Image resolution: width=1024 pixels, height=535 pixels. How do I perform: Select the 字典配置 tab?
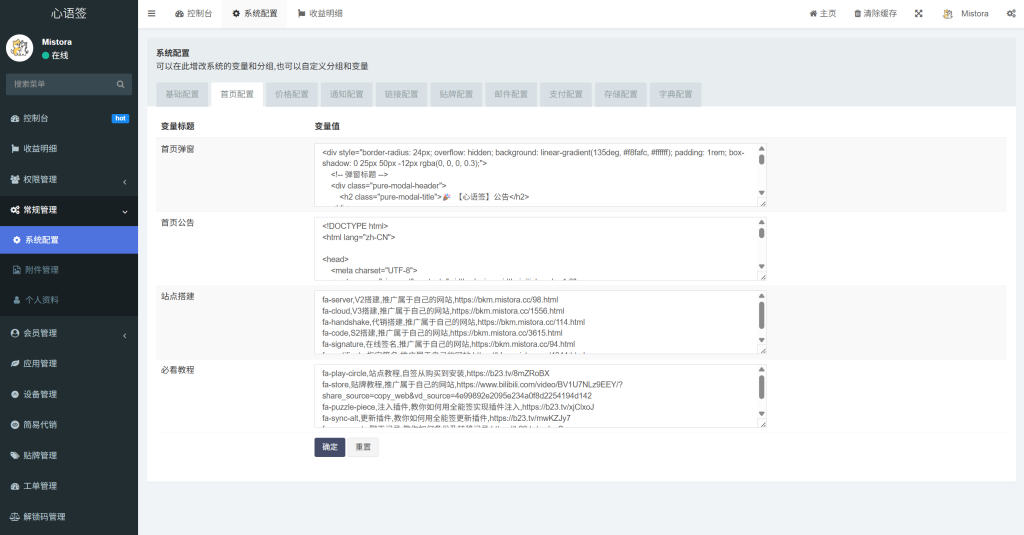(x=676, y=94)
